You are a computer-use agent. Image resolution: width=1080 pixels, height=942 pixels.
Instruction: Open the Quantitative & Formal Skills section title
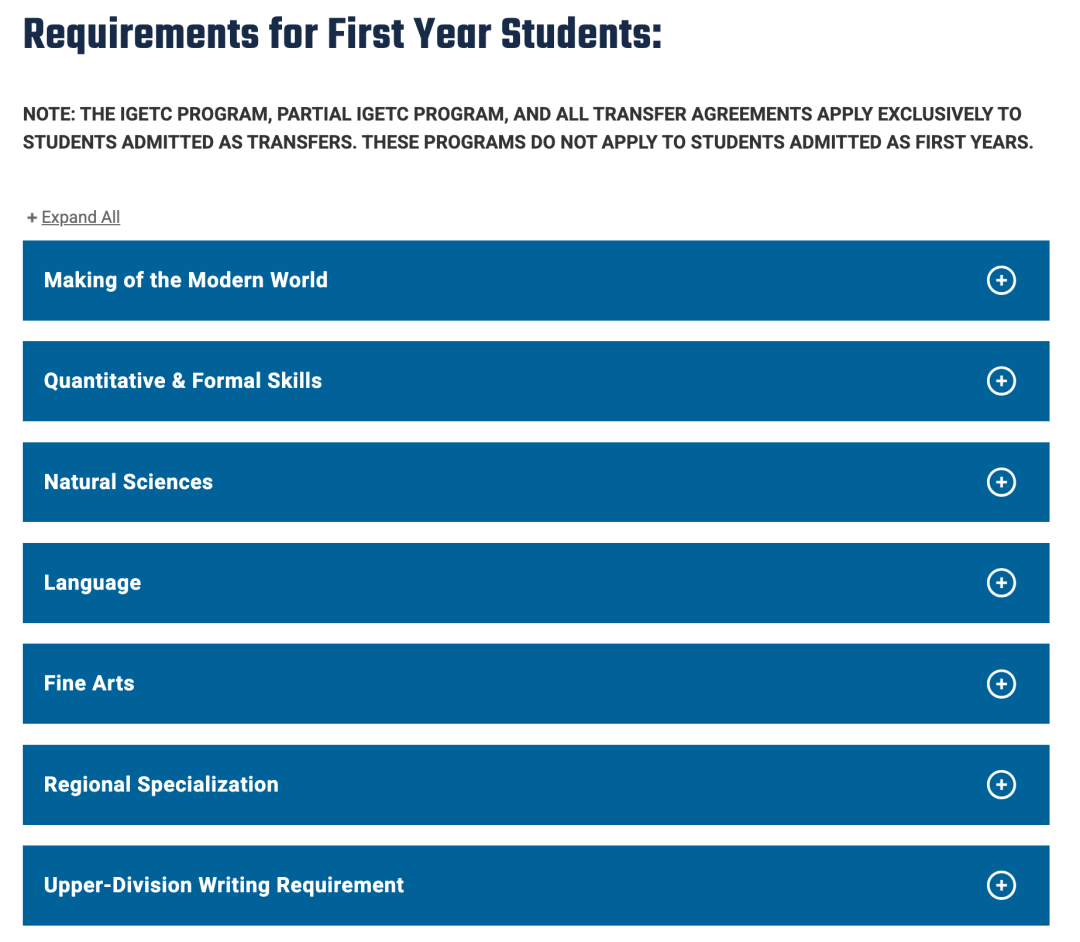pos(183,381)
